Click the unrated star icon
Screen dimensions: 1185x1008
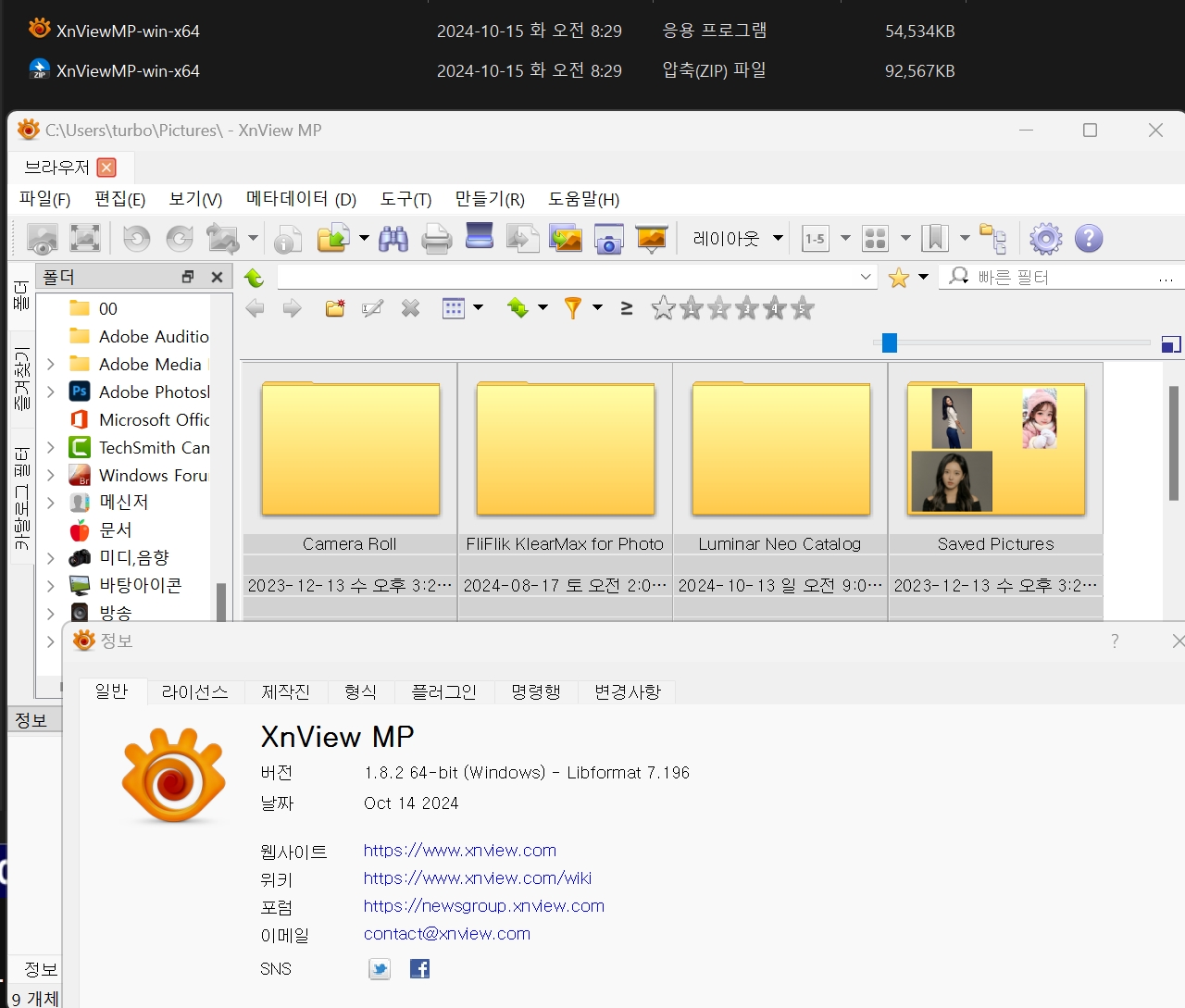(663, 308)
